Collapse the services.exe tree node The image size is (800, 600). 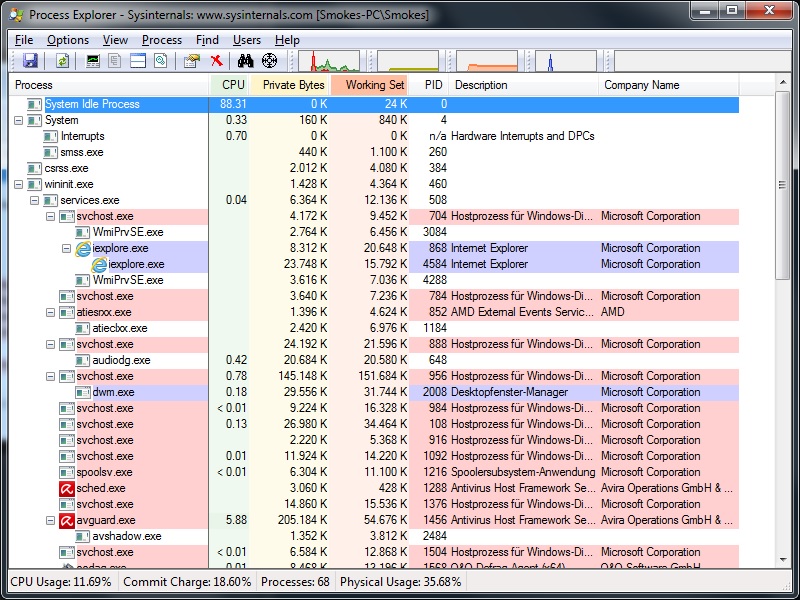click(34, 201)
